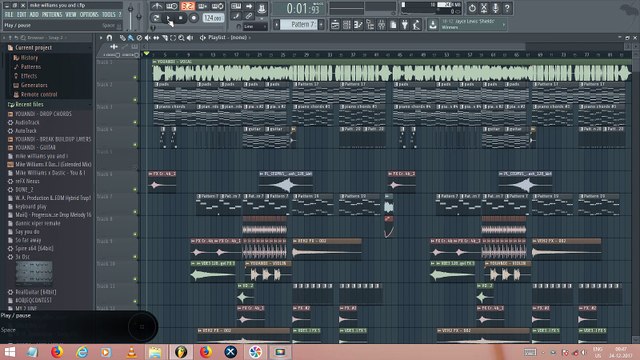Image resolution: width=640 pixels, height=360 pixels.
Task: Open the piano roll icon
Action: tap(358, 25)
